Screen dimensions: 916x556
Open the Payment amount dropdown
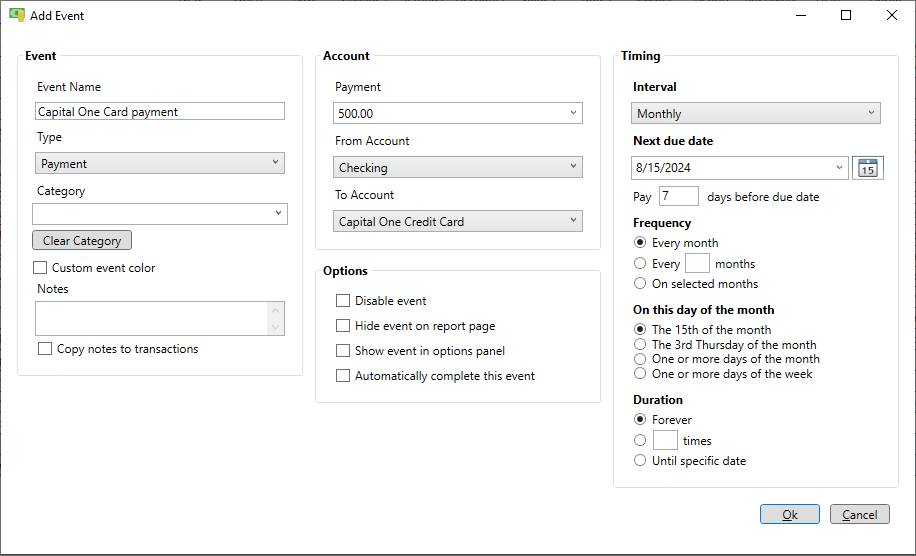tap(457, 113)
